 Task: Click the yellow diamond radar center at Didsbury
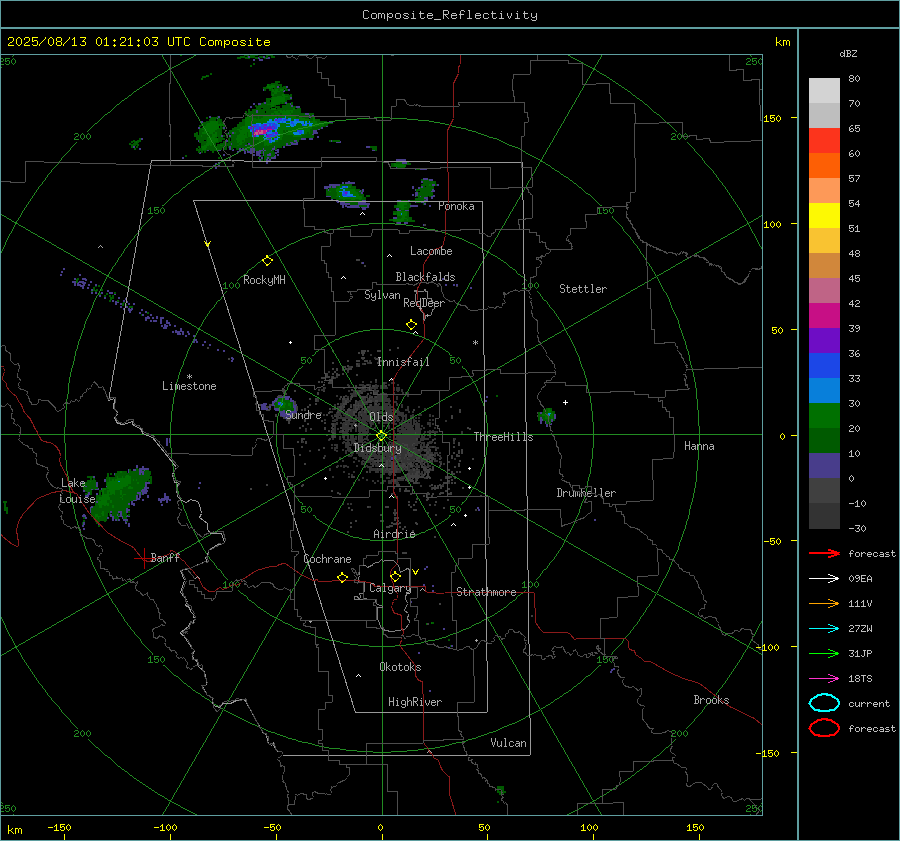(382, 435)
